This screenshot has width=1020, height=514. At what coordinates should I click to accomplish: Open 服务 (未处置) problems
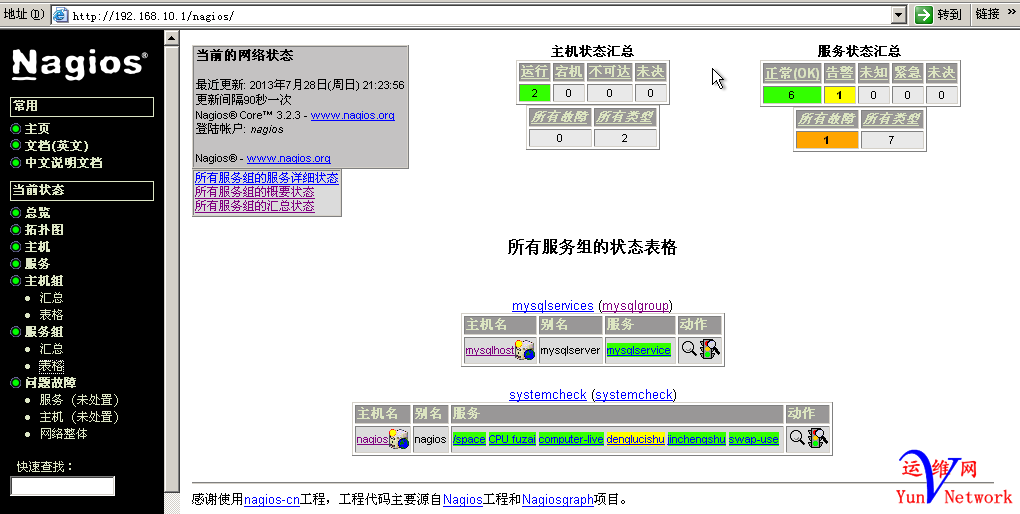click(79, 399)
